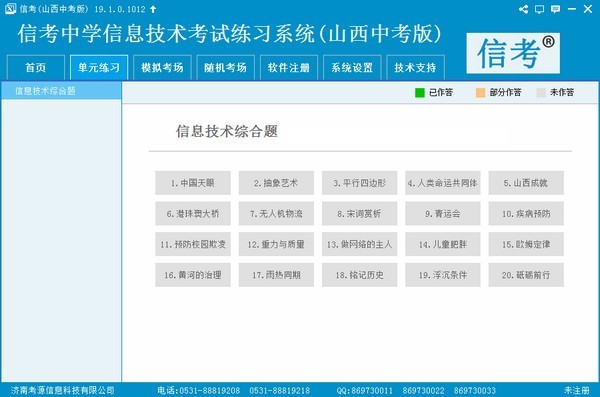Close the 信考 application window

[588, 9]
